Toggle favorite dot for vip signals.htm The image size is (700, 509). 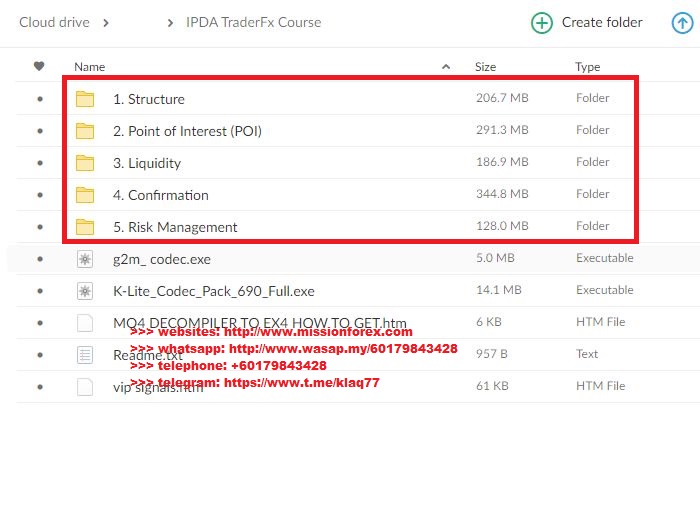40,387
